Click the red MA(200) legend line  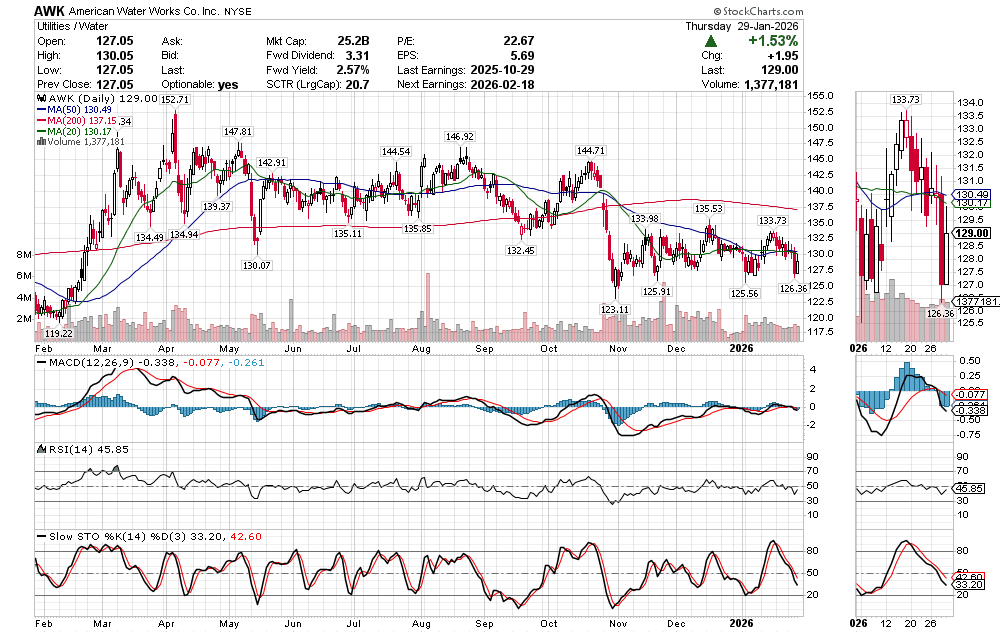pyautogui.click(x=41, y=121)
